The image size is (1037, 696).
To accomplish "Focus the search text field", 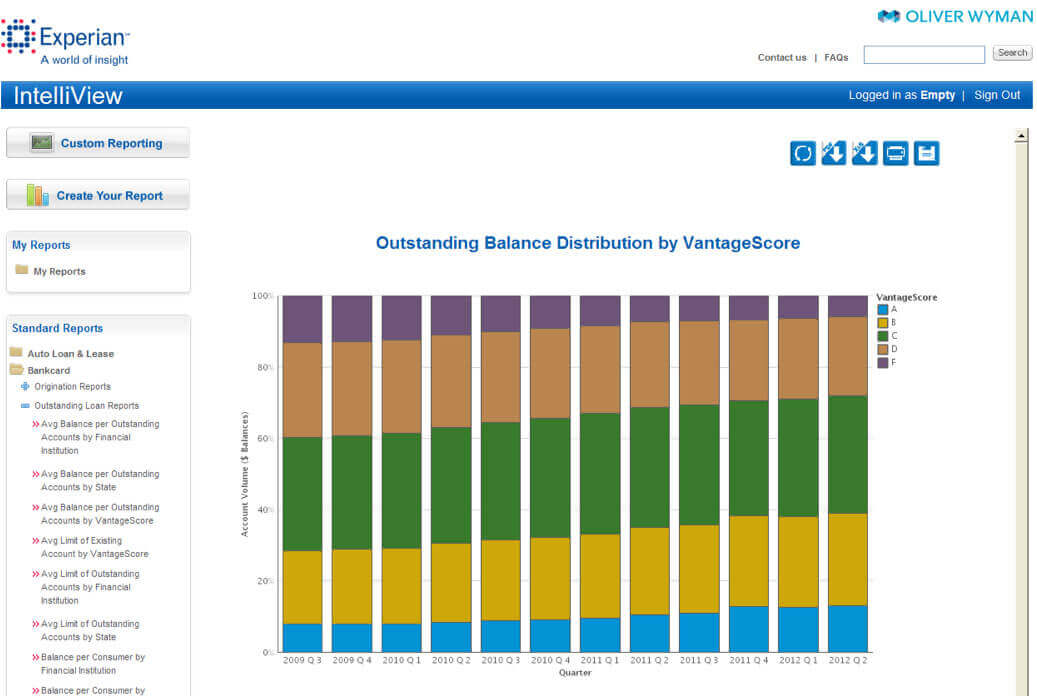I will point(924,54).
